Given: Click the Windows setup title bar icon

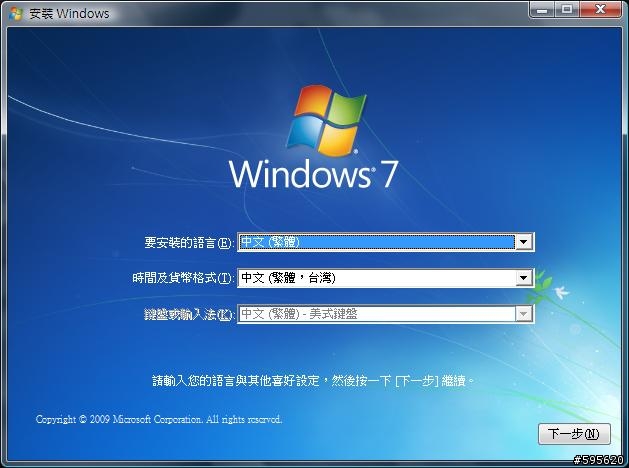Looking at the screenshot, I should tap(16, 13).
